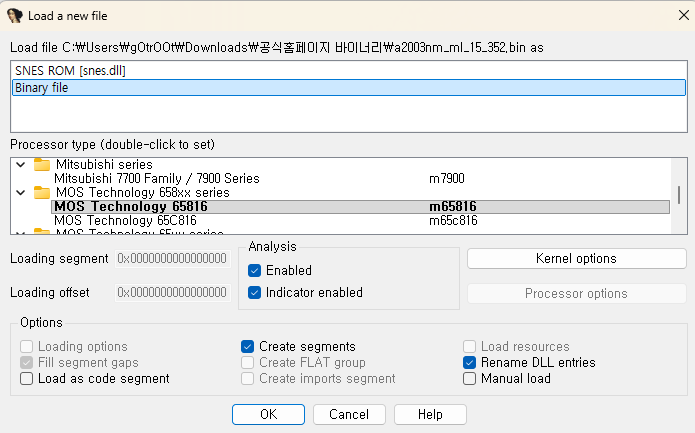Click the Loading offset input field
Image resolution: width=695 pixels, height=433 pixels.
[x=173, y=293]
